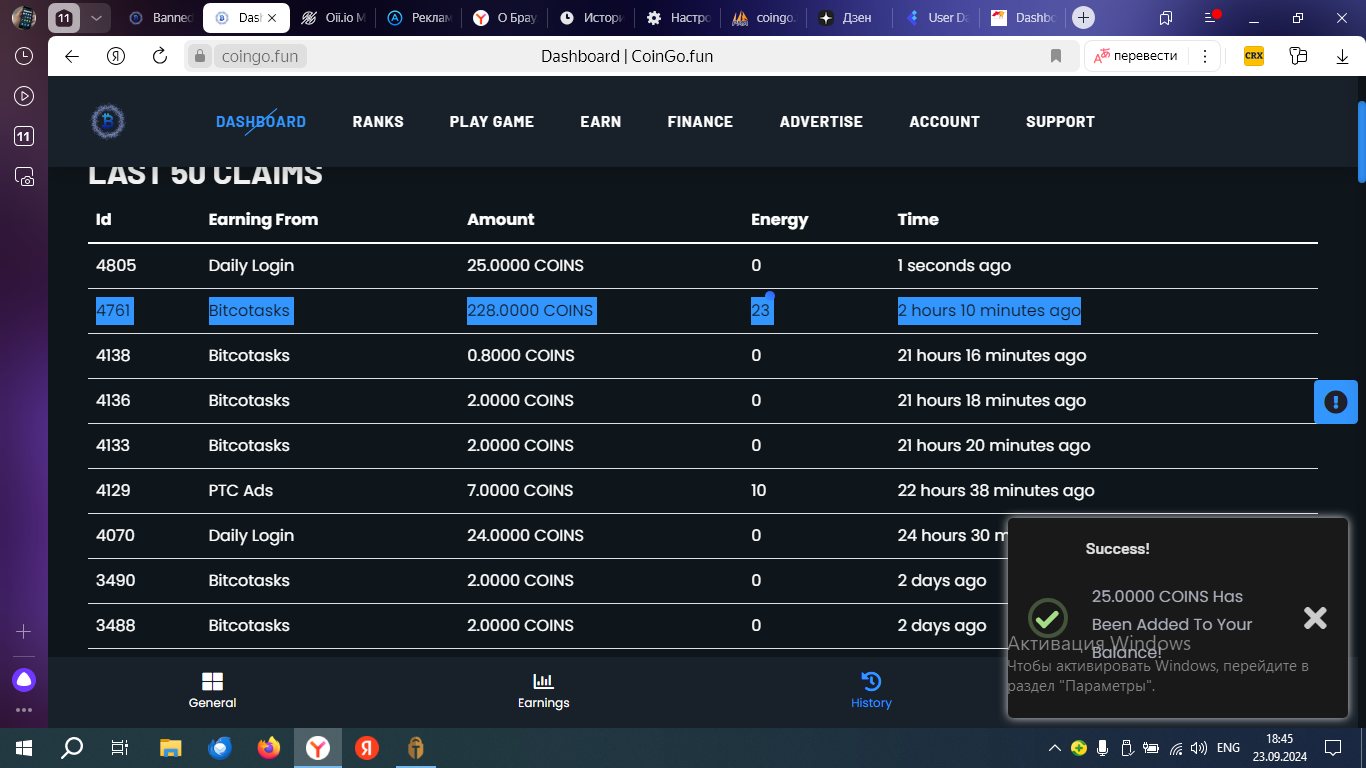
Task: Open the extensions icon beside CRX
Action: 1298,56
